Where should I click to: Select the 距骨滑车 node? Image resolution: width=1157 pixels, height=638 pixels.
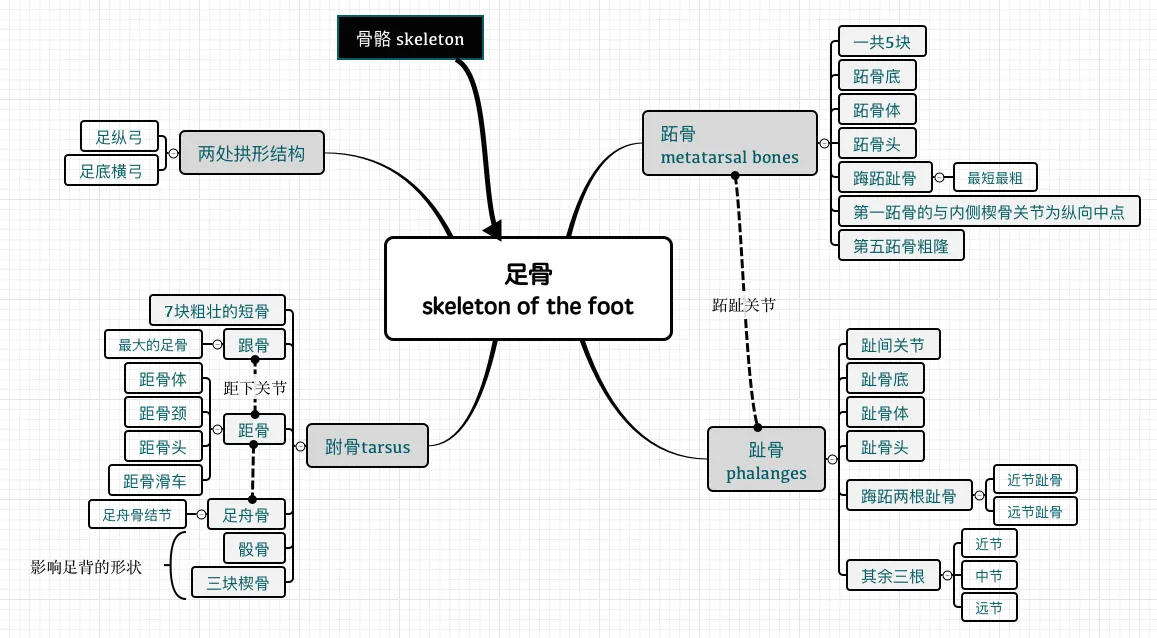point(155,480)
